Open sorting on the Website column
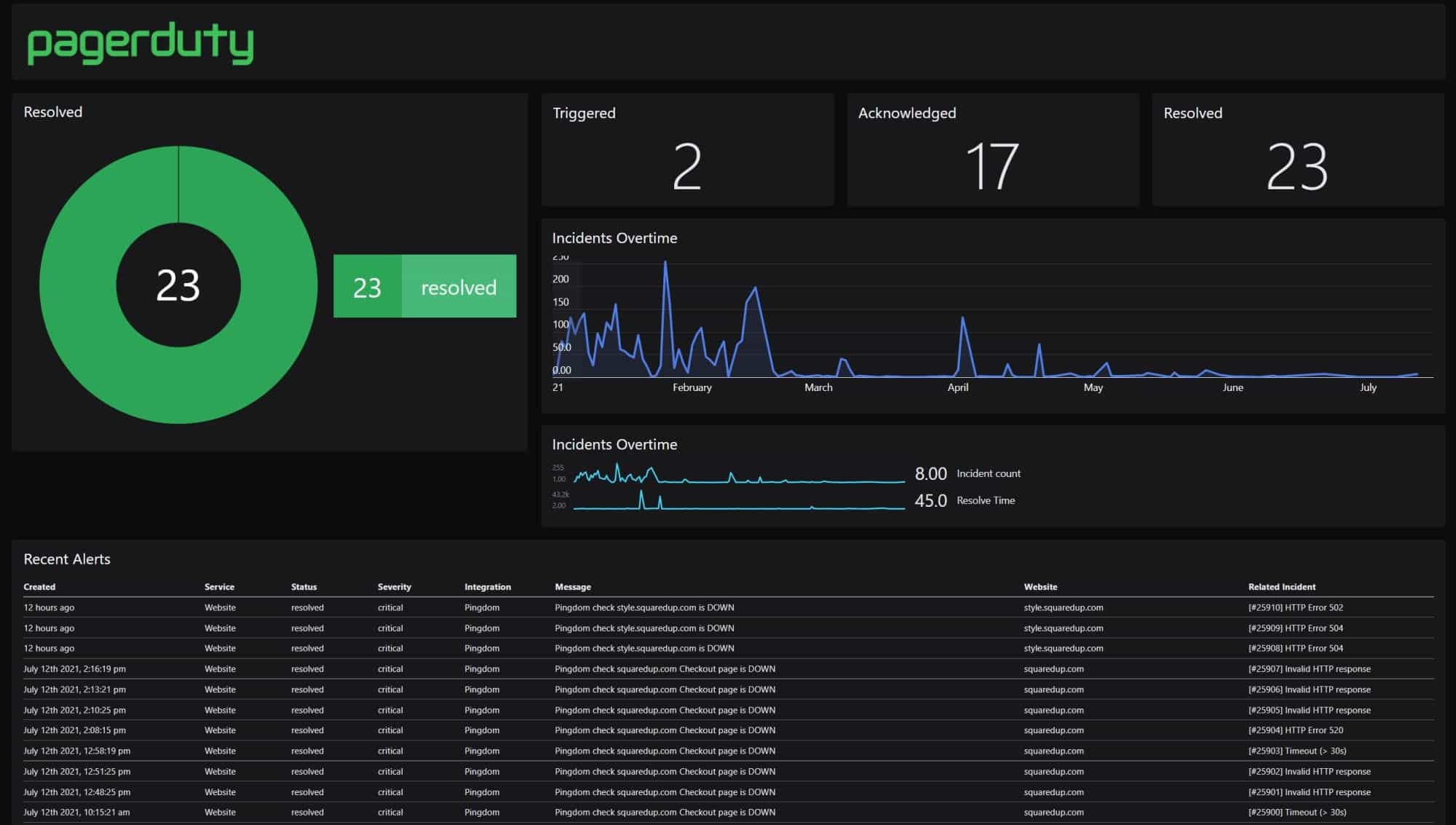1456x825 pixels. [1041, 586]
